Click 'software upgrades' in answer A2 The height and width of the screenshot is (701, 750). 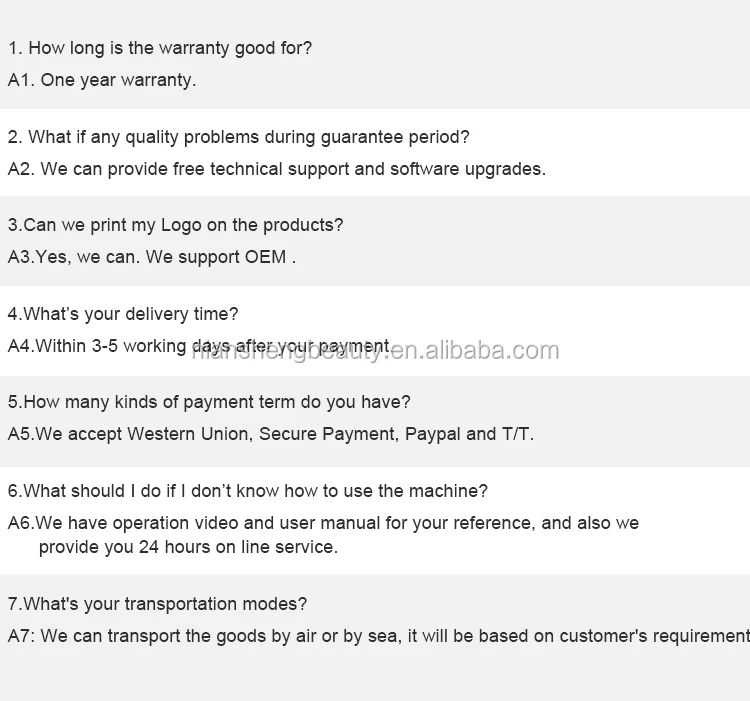click(x=468, y=170)
